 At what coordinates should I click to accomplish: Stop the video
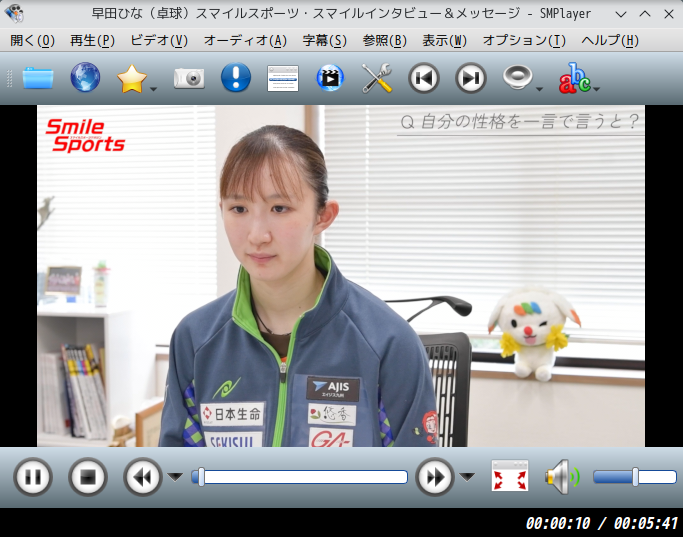[88, 477]
